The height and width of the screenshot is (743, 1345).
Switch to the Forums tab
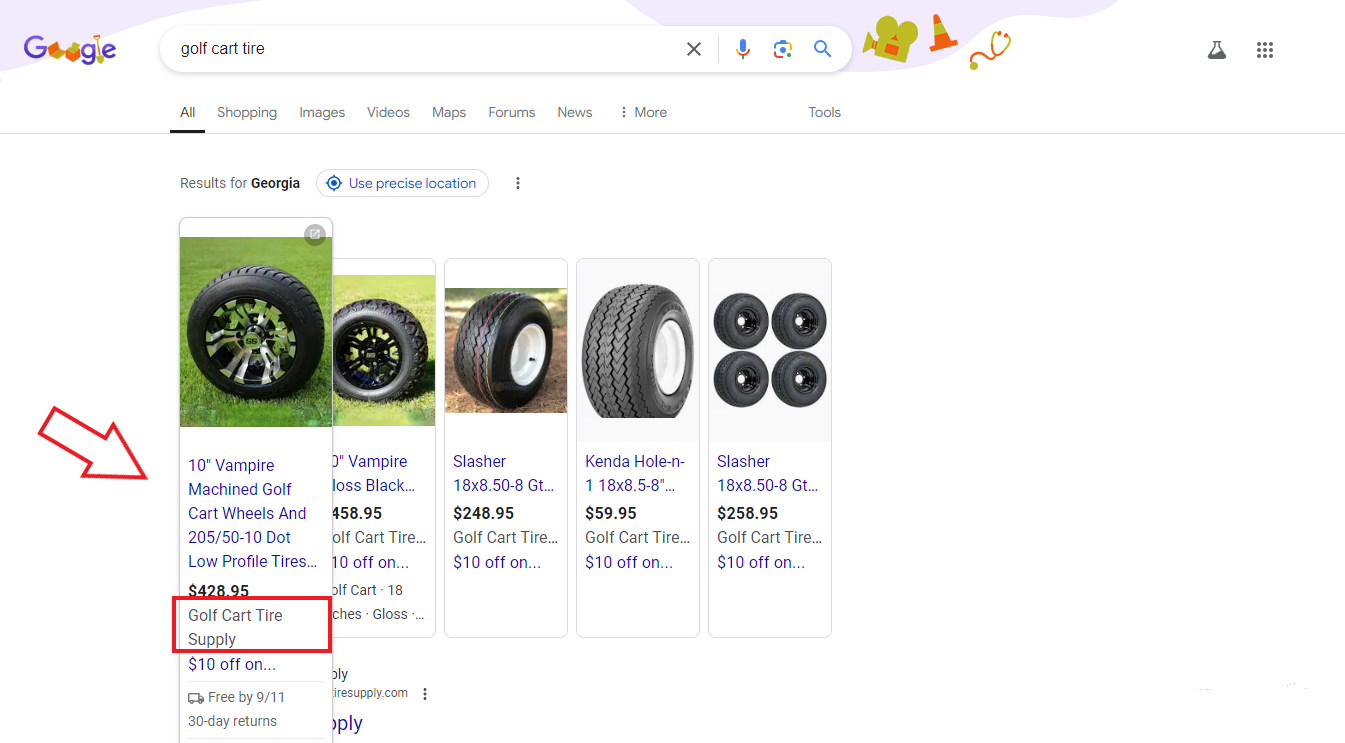point(512,112)
